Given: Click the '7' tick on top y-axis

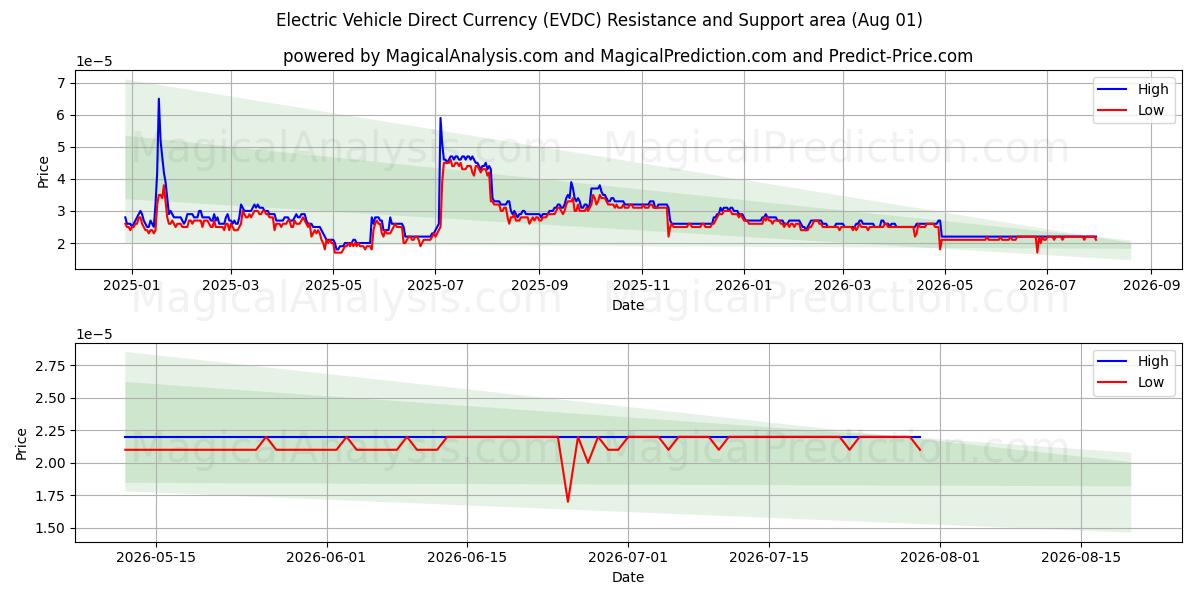Looking at the screenshot, I should 61,83.
